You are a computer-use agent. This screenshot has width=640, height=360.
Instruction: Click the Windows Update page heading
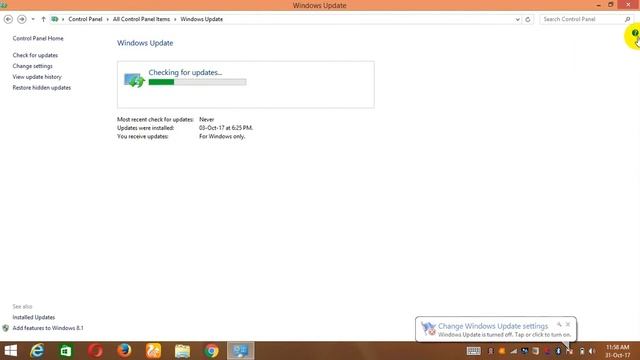(x=145, y=43)
